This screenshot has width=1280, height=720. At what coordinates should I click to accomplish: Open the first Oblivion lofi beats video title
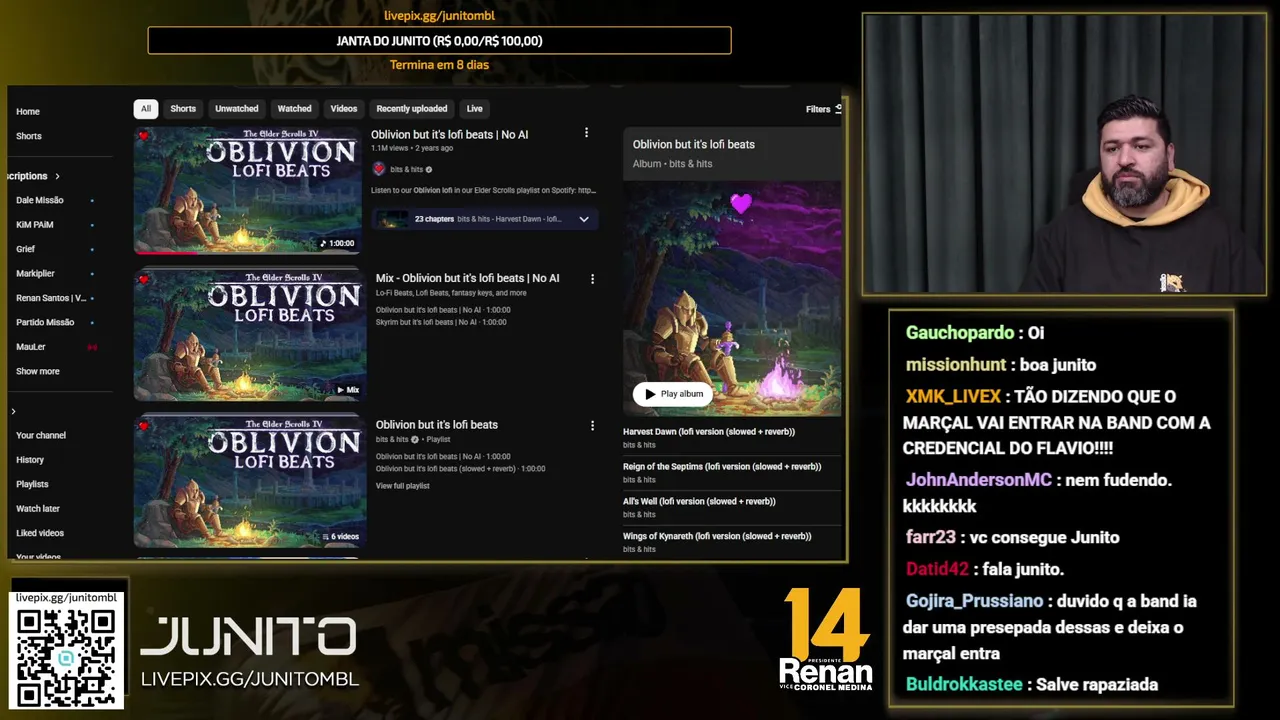click(450, 134)
